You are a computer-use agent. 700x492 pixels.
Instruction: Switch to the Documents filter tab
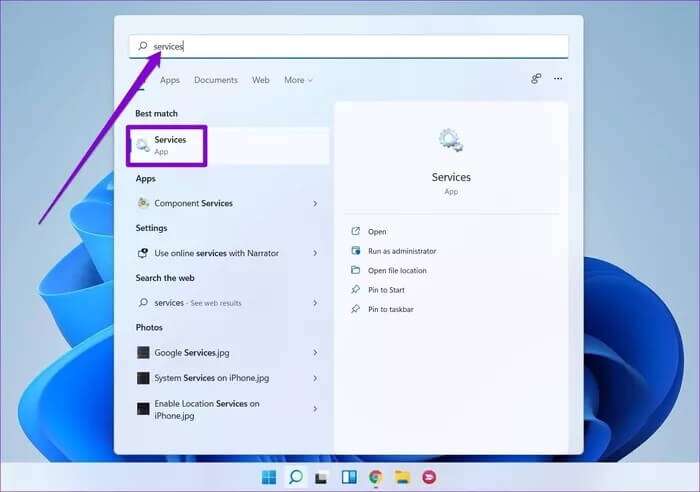tap(216, 80)
